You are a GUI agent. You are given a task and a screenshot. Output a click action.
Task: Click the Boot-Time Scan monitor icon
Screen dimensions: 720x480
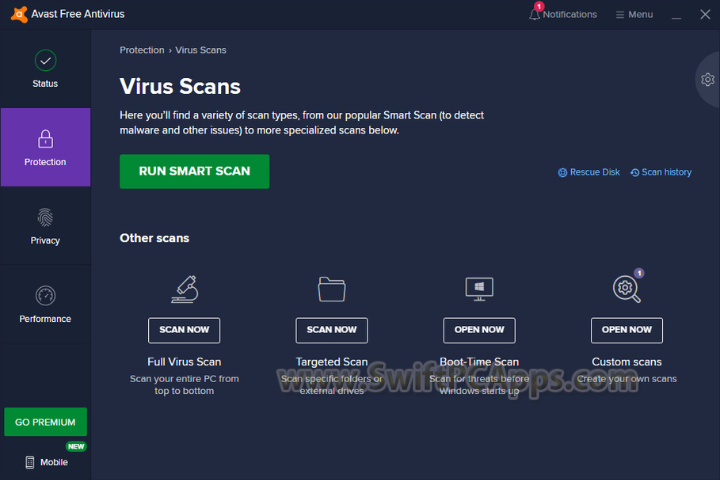479,289
